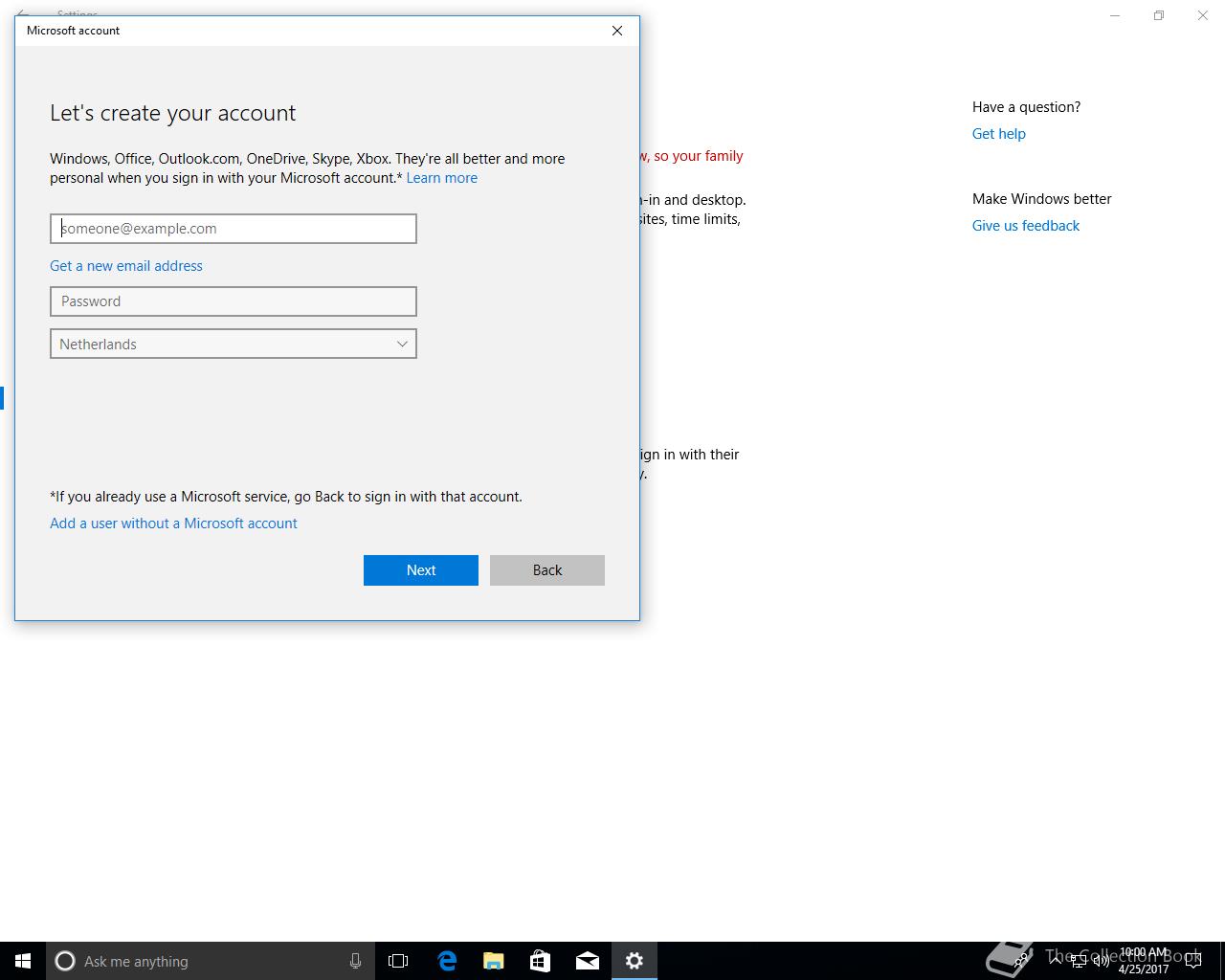This screenshot has height=980, width=1225.
Task: Open the Mail app from the taskbar
Action: [587, 961]
